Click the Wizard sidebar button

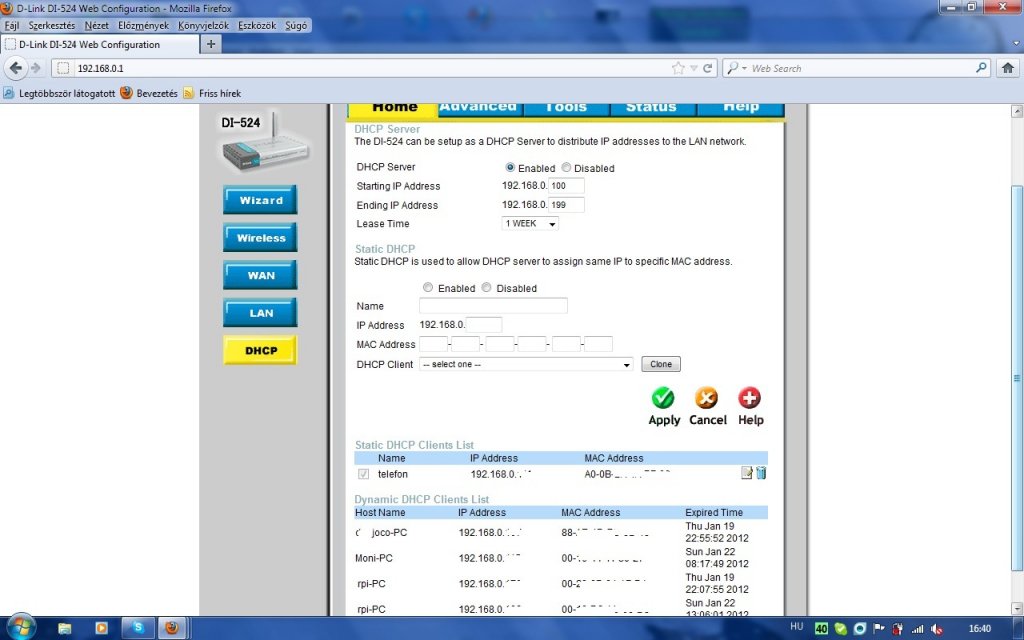click(x=260, y=200)
